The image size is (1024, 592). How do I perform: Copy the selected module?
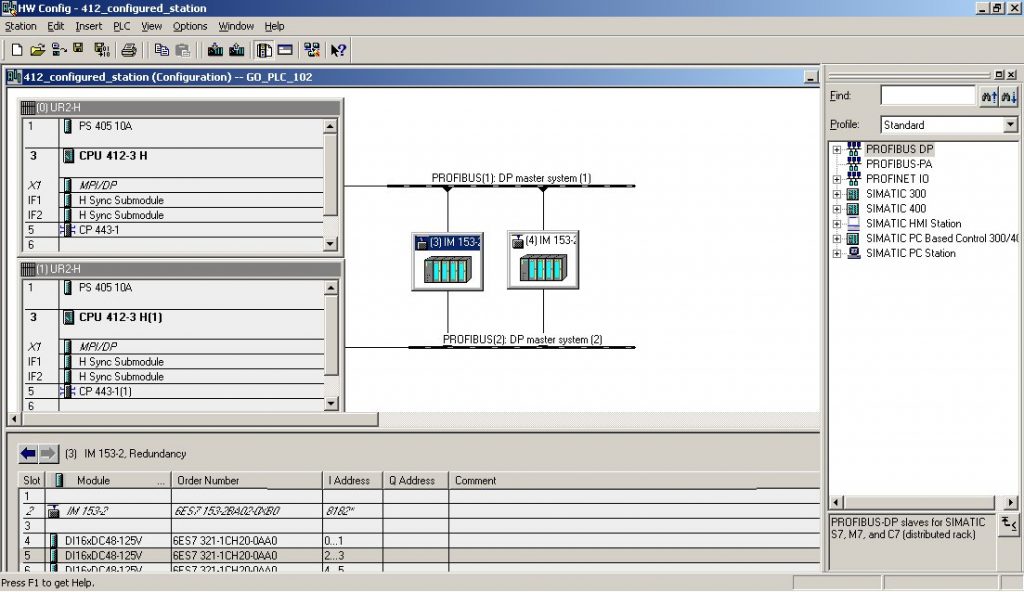pos(162,50)
